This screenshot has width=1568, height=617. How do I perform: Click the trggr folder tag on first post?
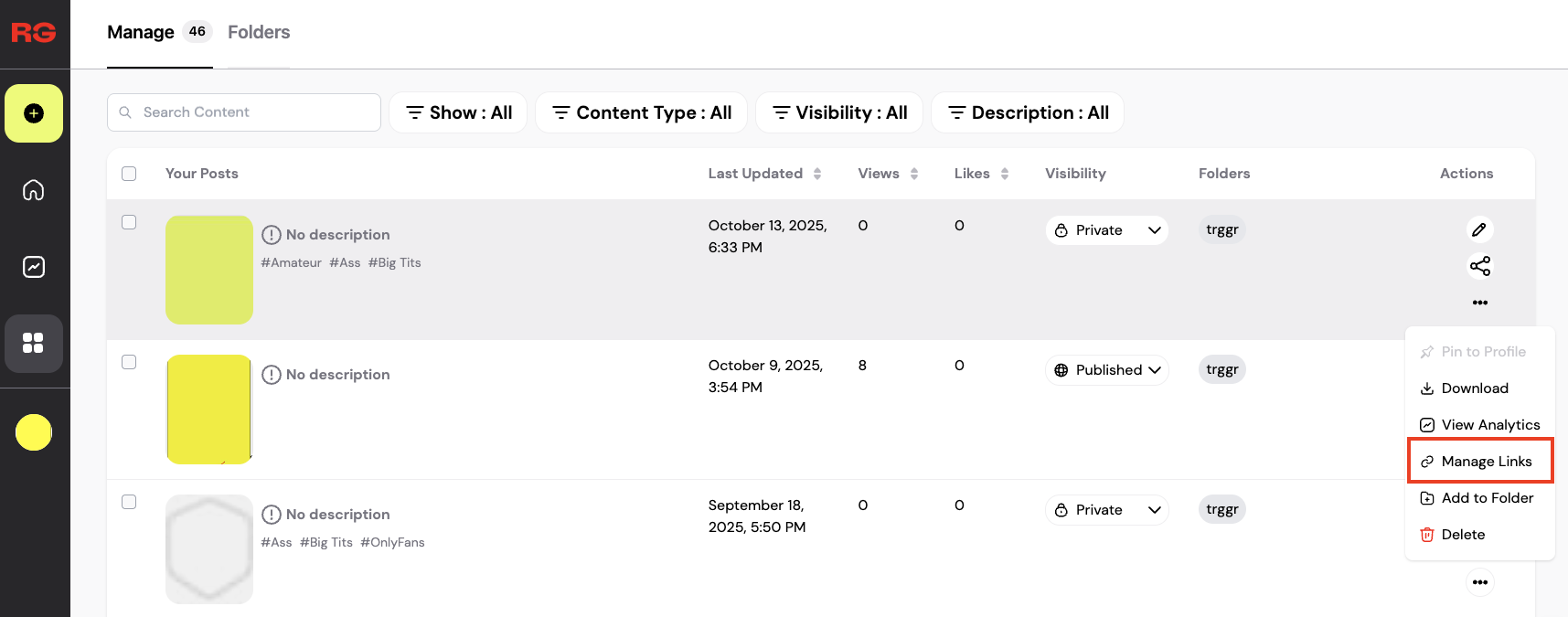pos(1221,229)
